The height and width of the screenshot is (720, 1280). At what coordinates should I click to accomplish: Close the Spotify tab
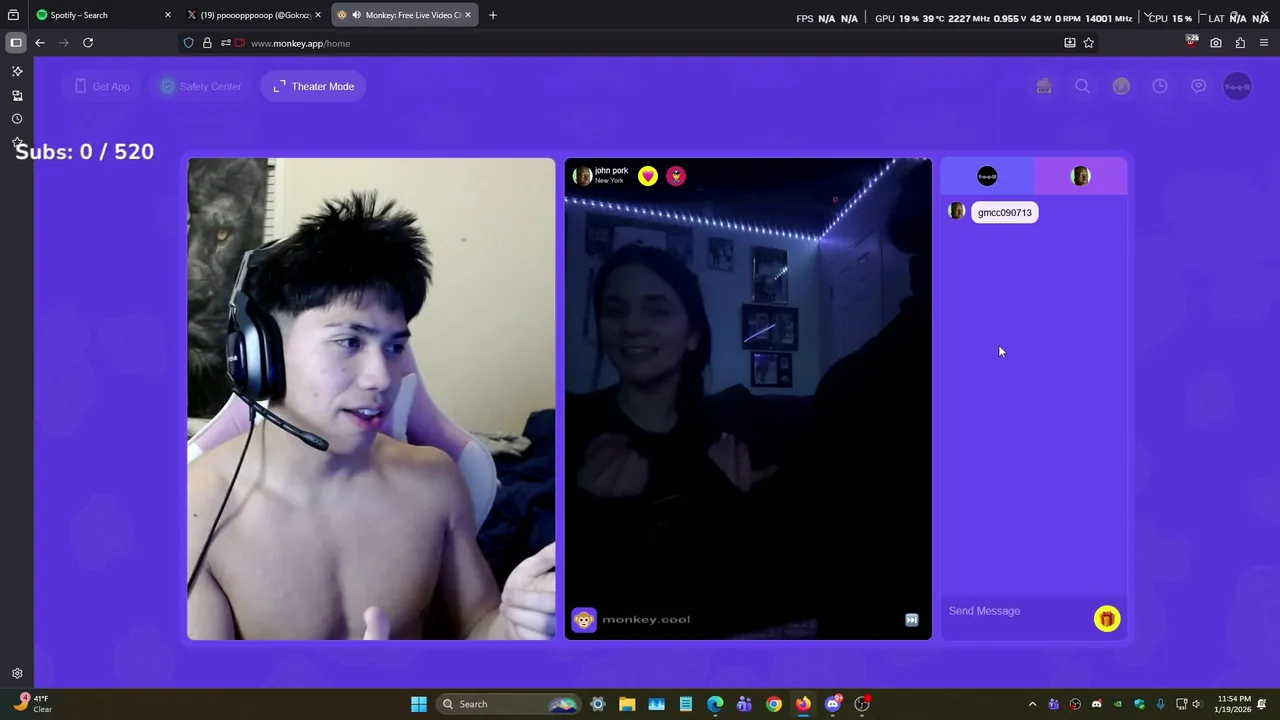coord(167,15)
